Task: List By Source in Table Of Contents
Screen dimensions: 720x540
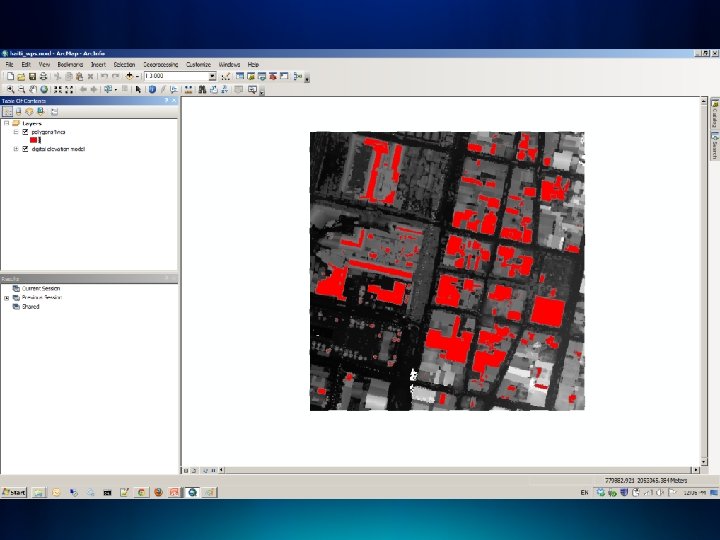Action: [x=18, y=112]
